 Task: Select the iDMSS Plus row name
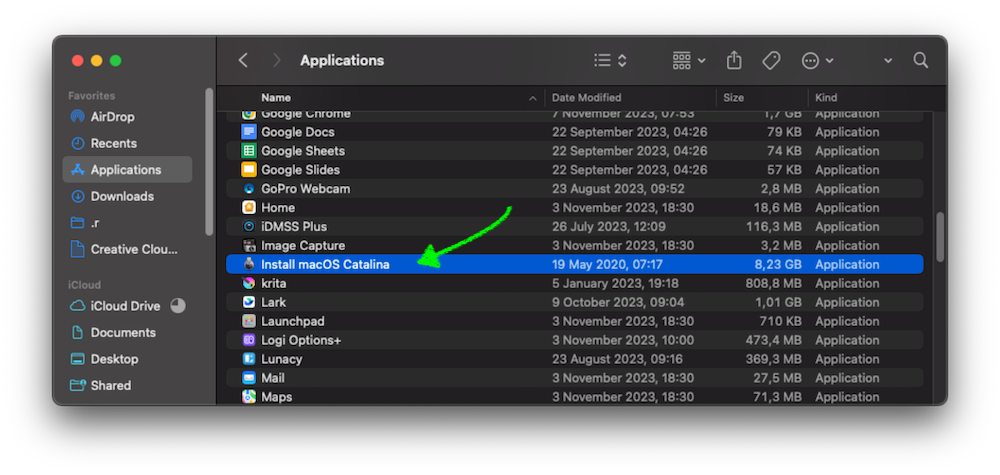(x=294, y=226)
